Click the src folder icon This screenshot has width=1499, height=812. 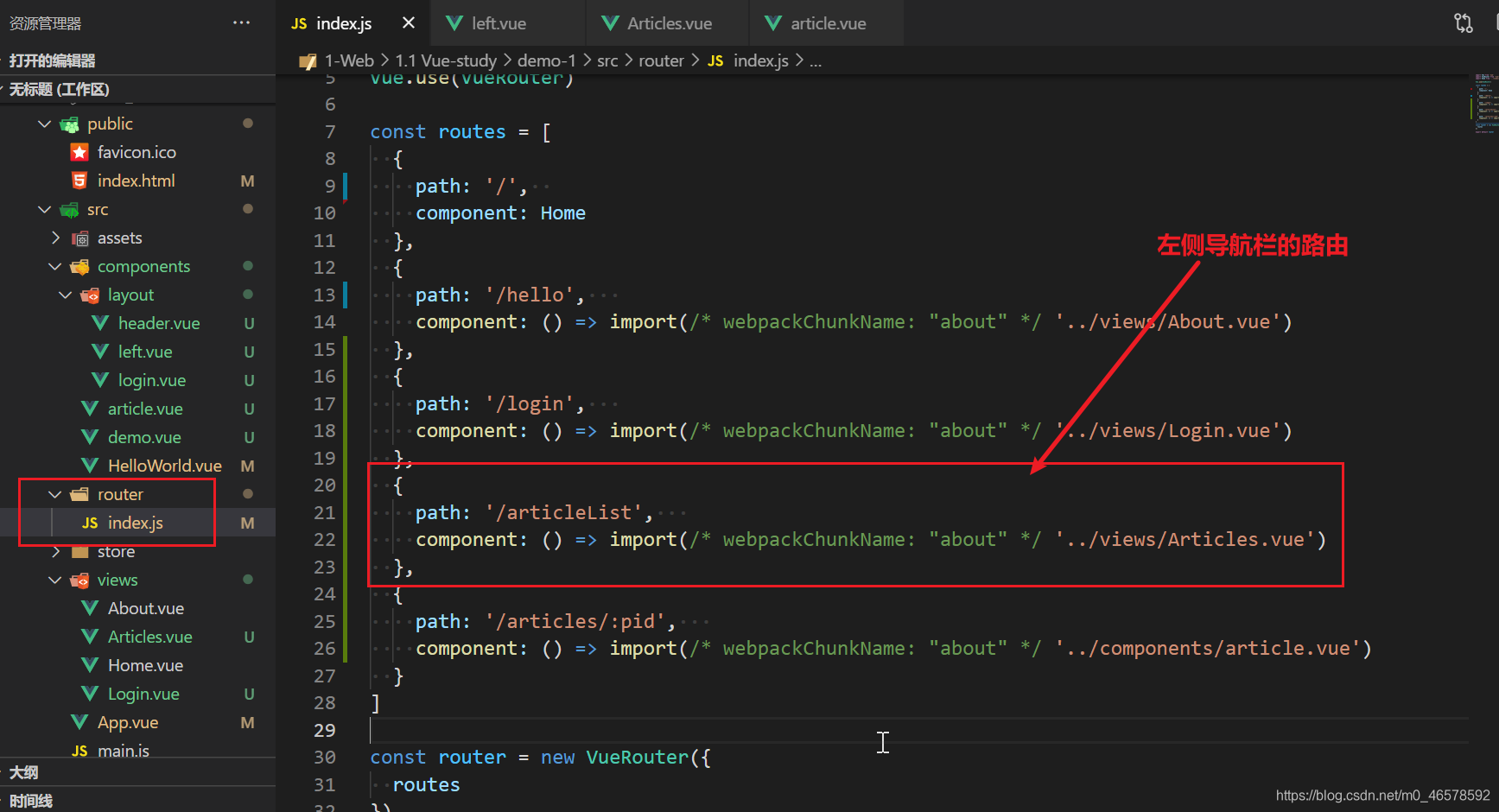[x=69, y=209]
